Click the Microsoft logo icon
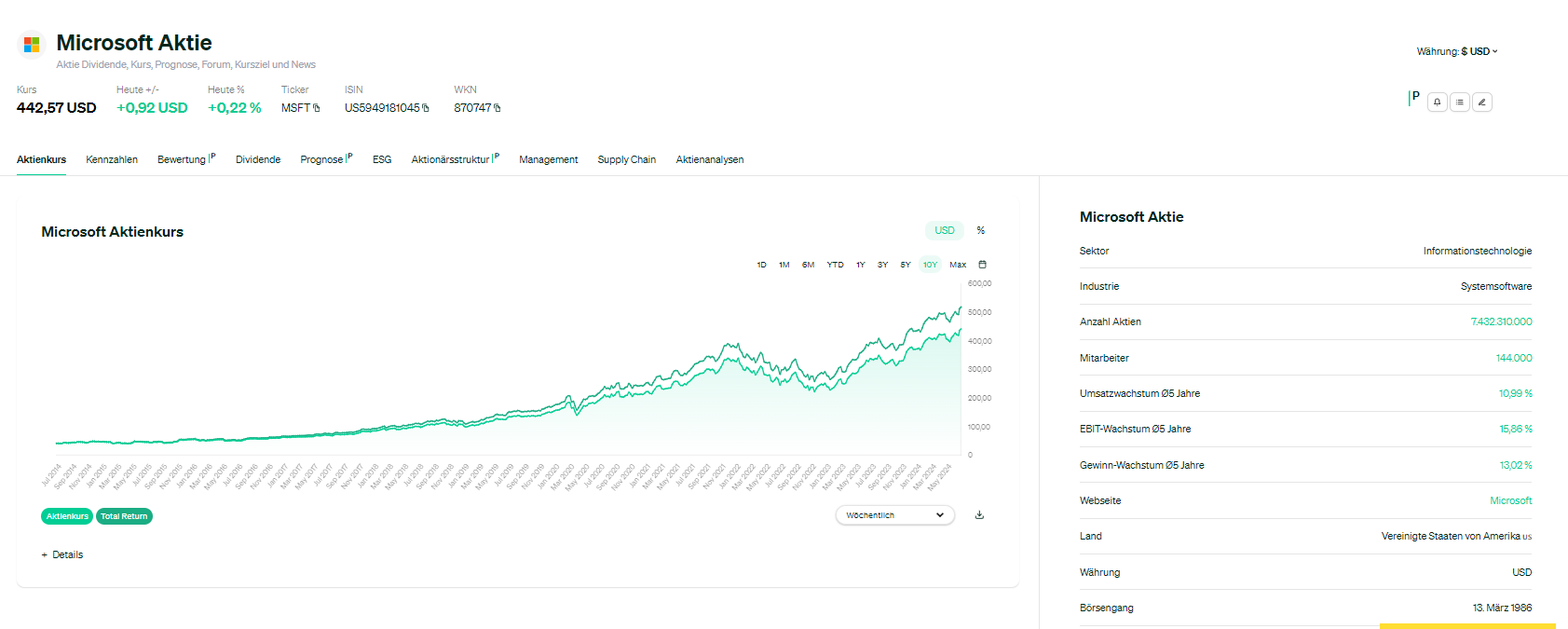The image size is (1568, 629). point(32,44)
